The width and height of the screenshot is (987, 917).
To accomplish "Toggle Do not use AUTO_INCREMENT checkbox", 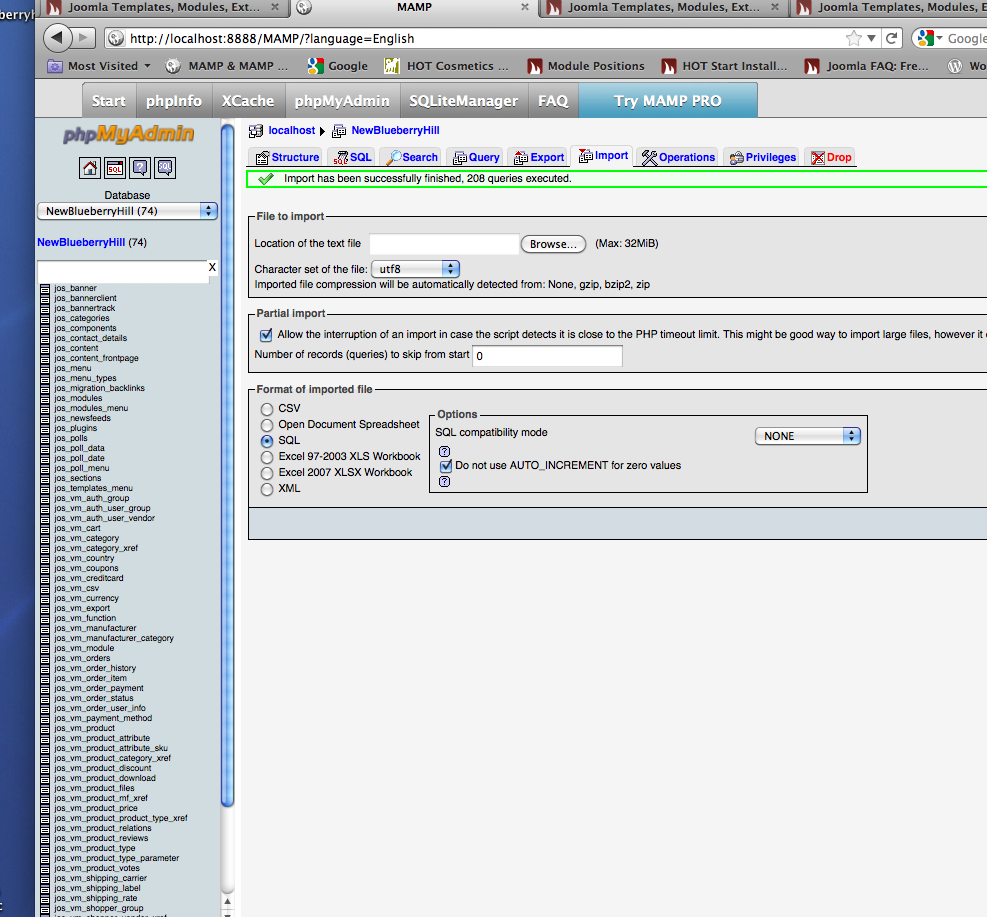I will click(446, 466).
